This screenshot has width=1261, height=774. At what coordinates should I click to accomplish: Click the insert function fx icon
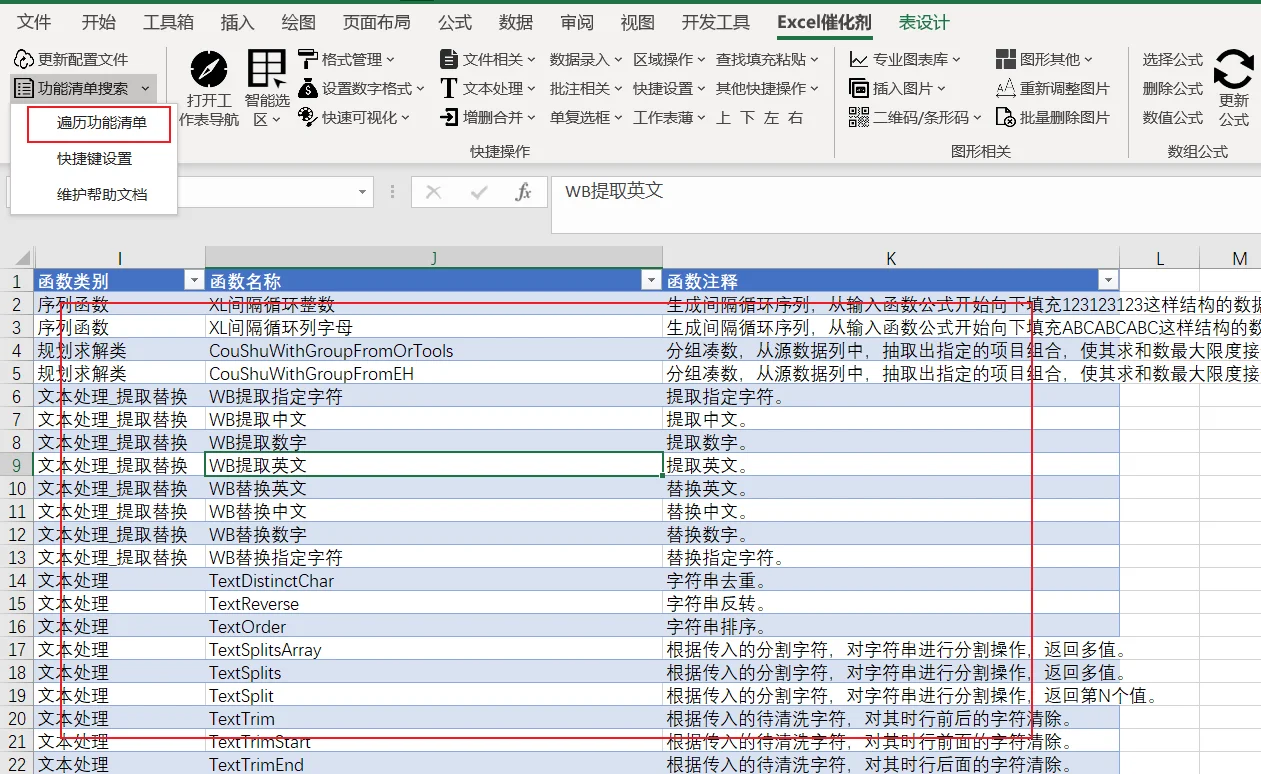[522, 192]
